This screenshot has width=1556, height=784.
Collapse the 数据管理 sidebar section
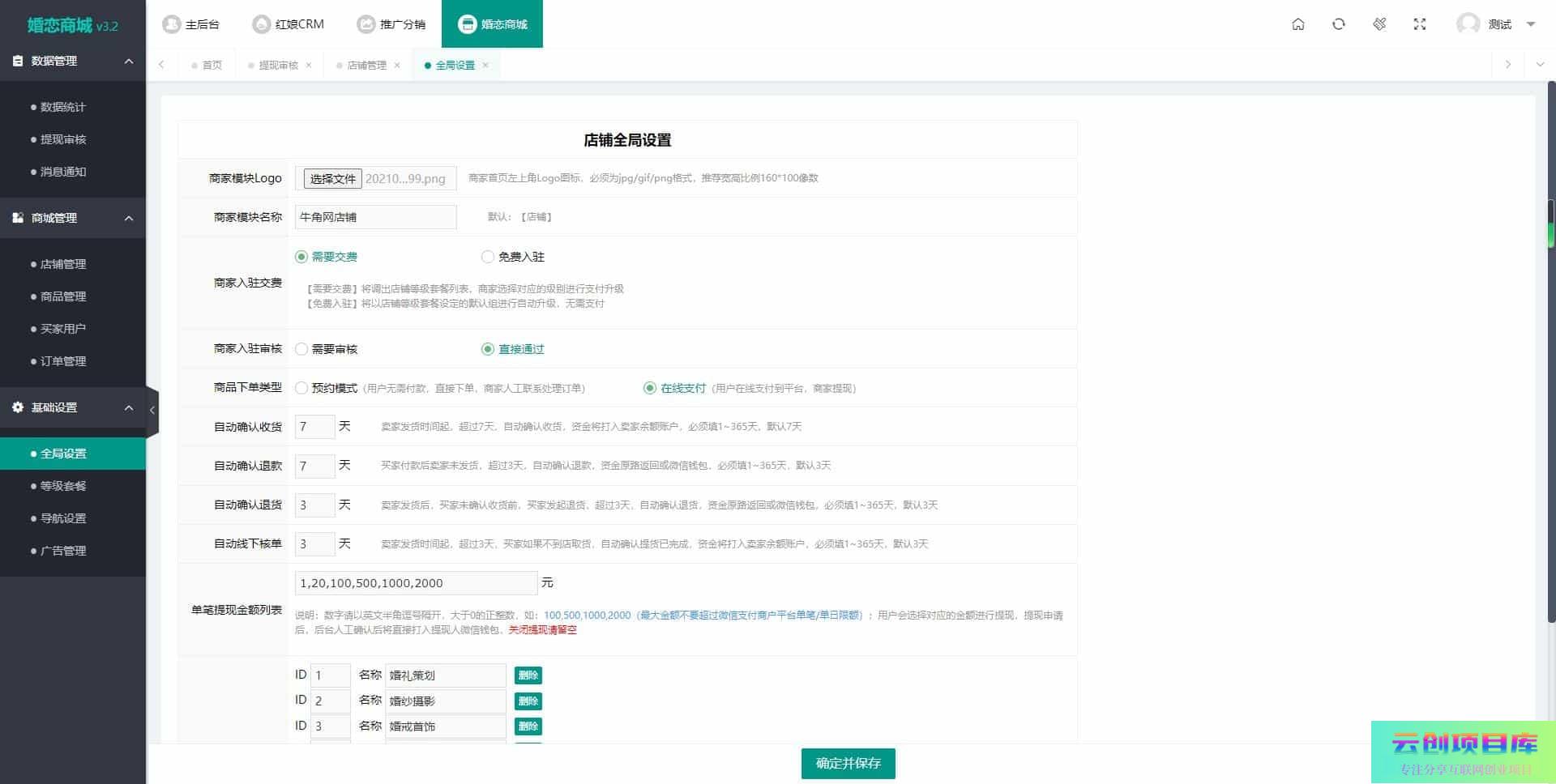pos(128,61)
